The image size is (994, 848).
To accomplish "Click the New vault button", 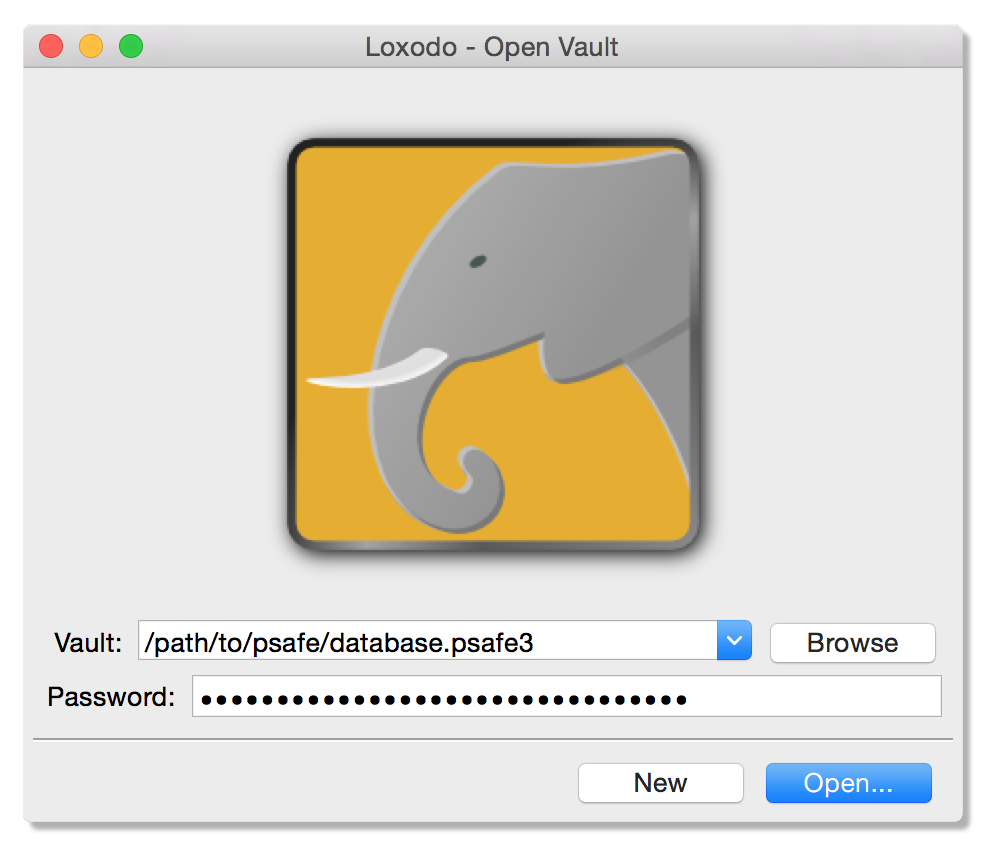I will tap(661, 783).
